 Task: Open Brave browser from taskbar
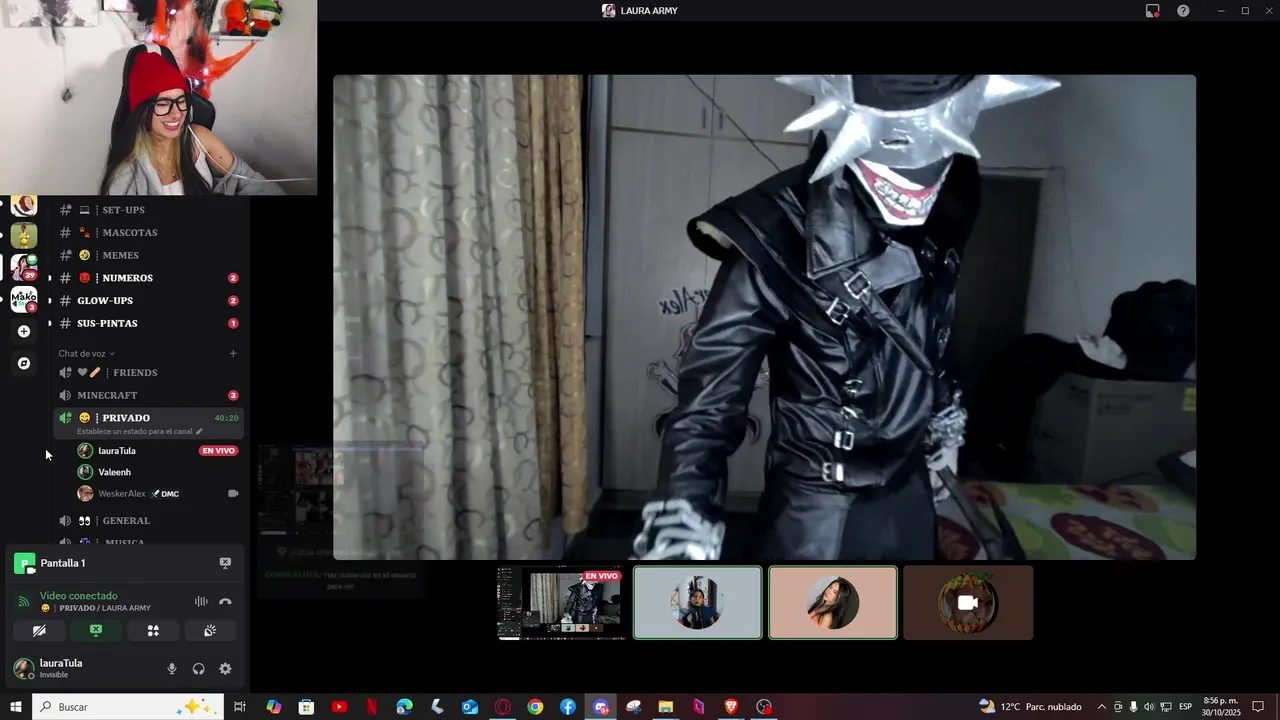(x=731, y=707)
